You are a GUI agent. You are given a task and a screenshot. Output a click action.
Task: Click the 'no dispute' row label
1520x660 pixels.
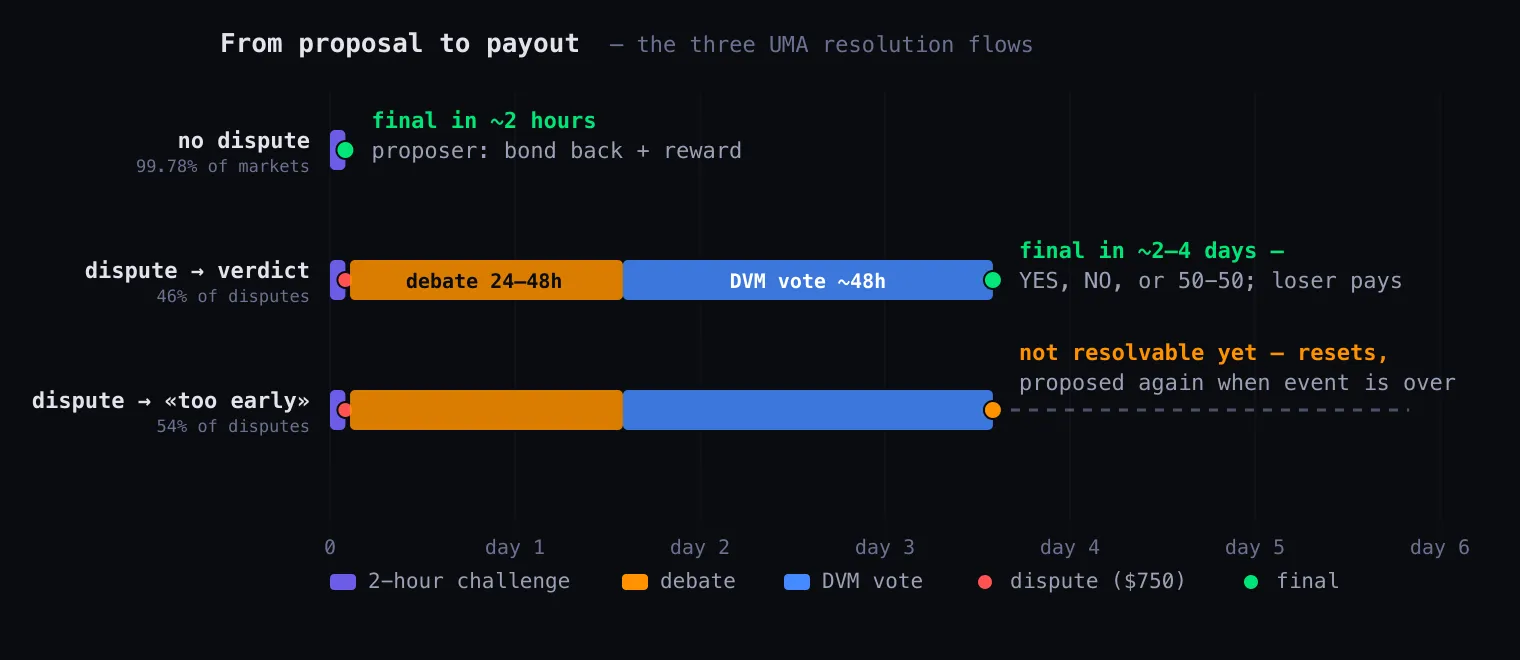tap(244, 141)
